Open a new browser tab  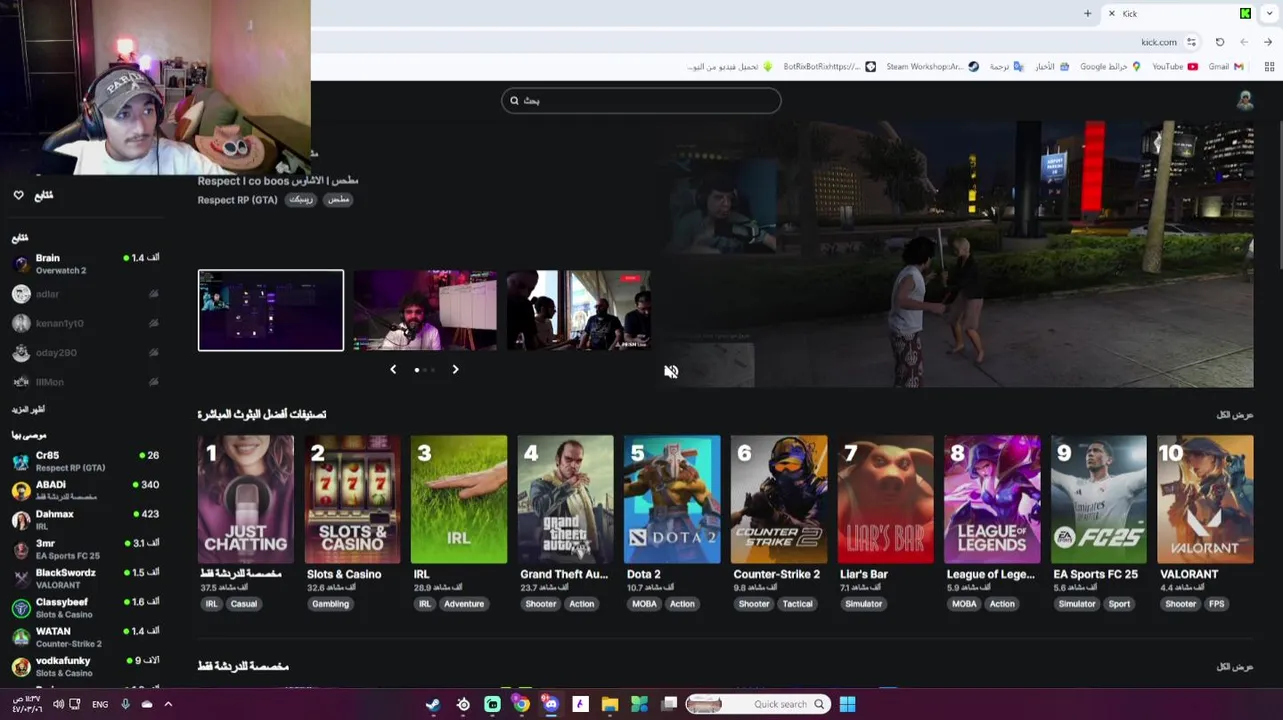pyautogui.click(x=1087, y=13)
